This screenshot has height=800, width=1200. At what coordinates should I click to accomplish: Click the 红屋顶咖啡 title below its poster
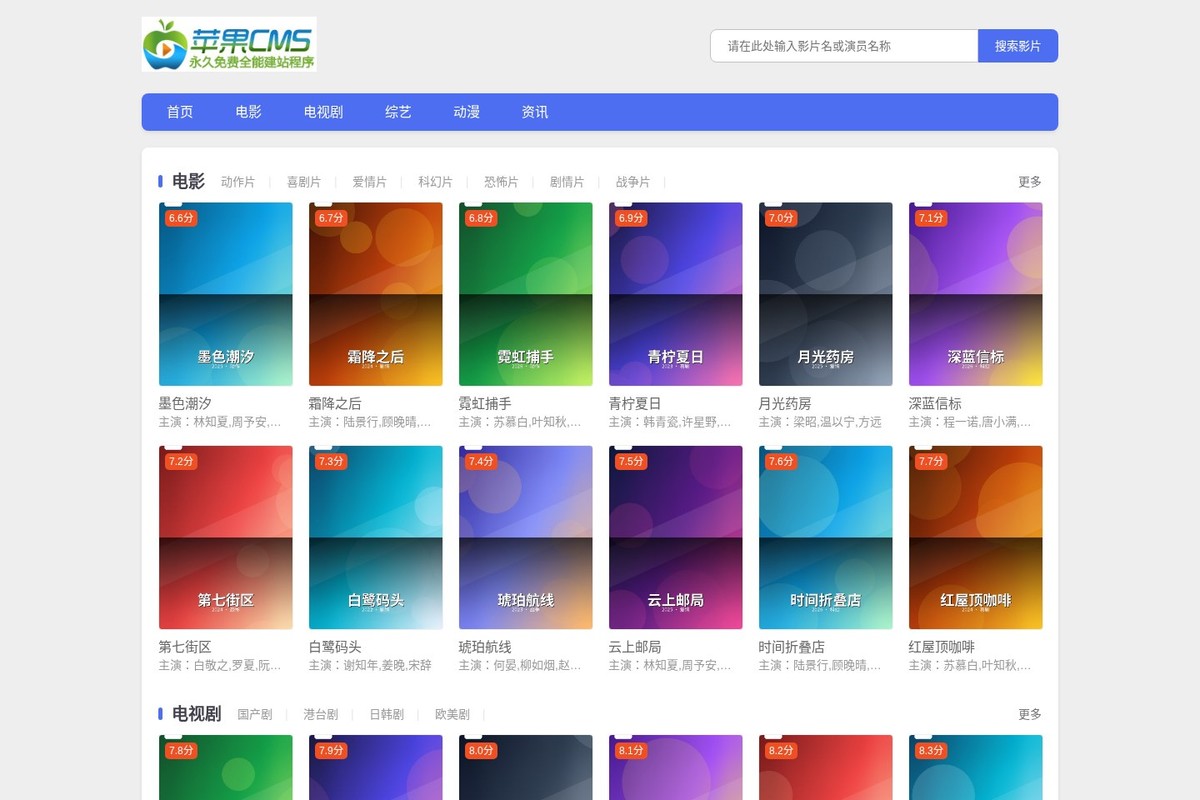pyautogui.click(x=942, y=647)
